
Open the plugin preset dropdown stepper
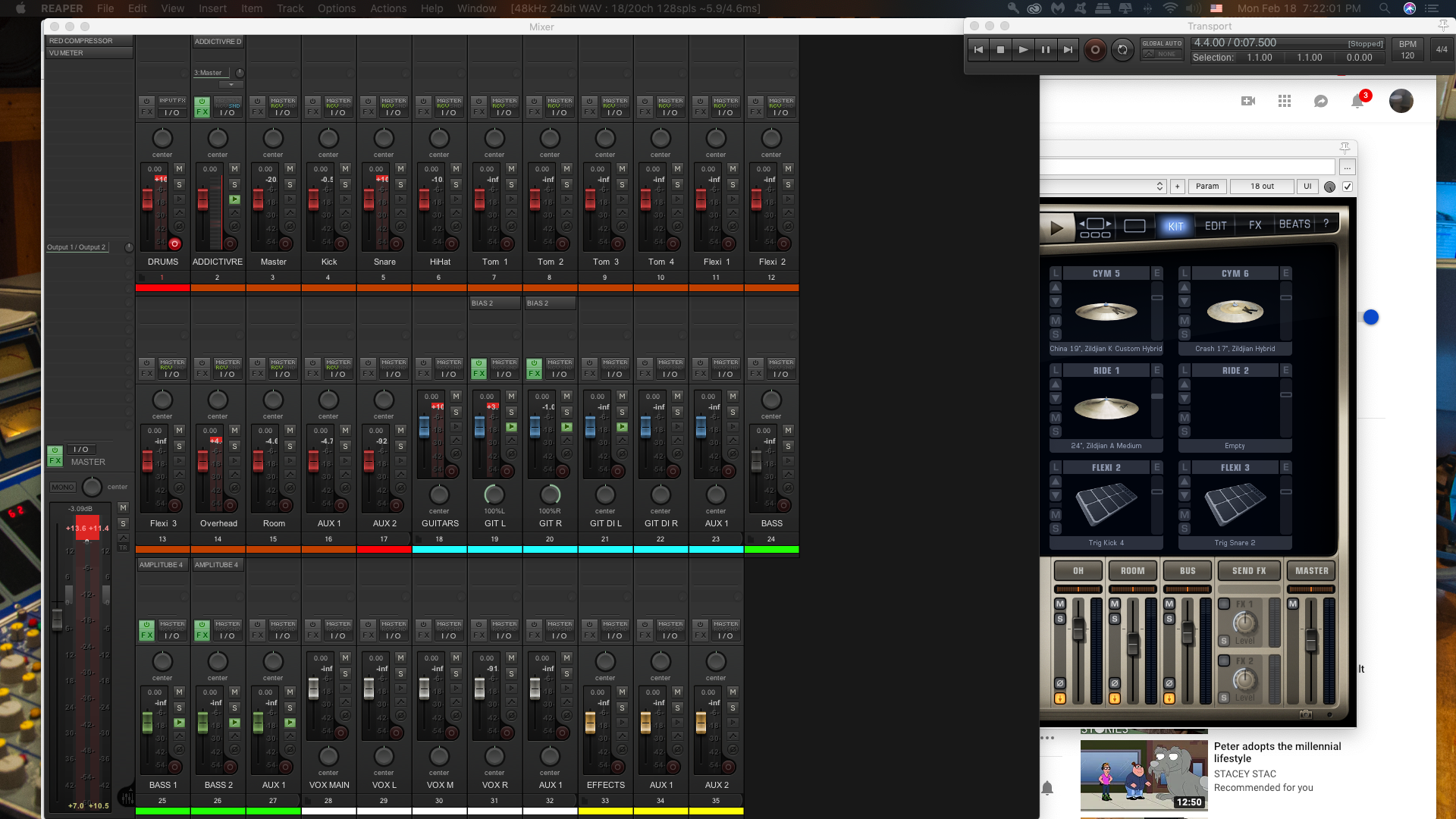pyautogui.click(x=1159, y=187)
